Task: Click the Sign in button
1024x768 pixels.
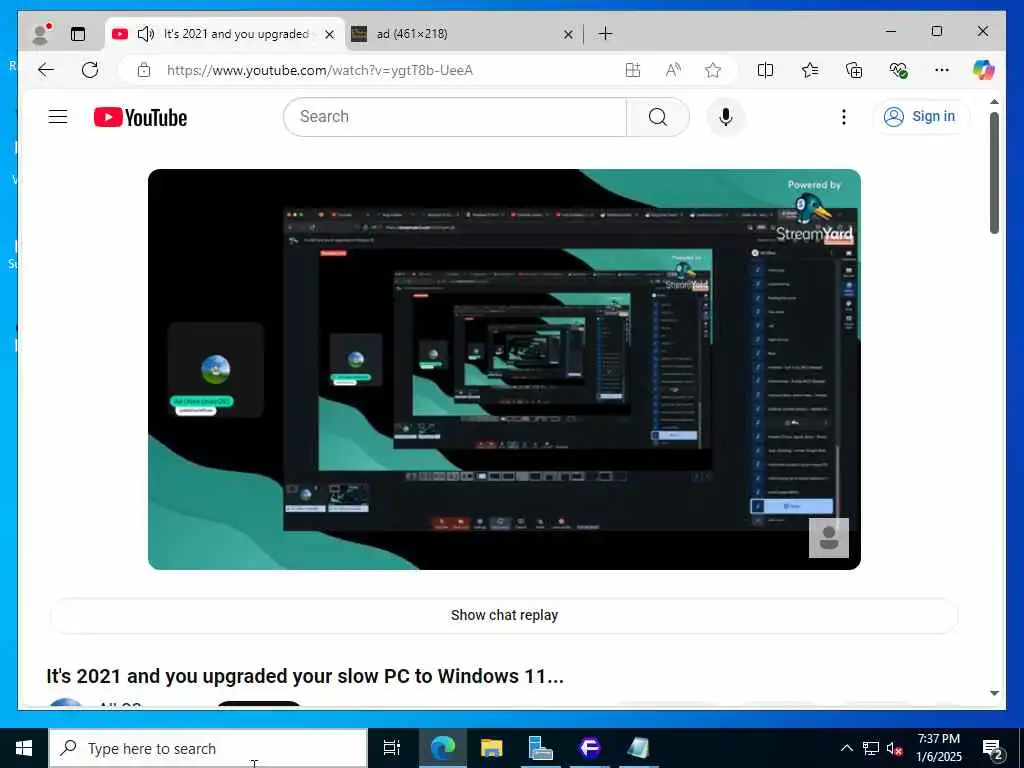Action: 921,117
